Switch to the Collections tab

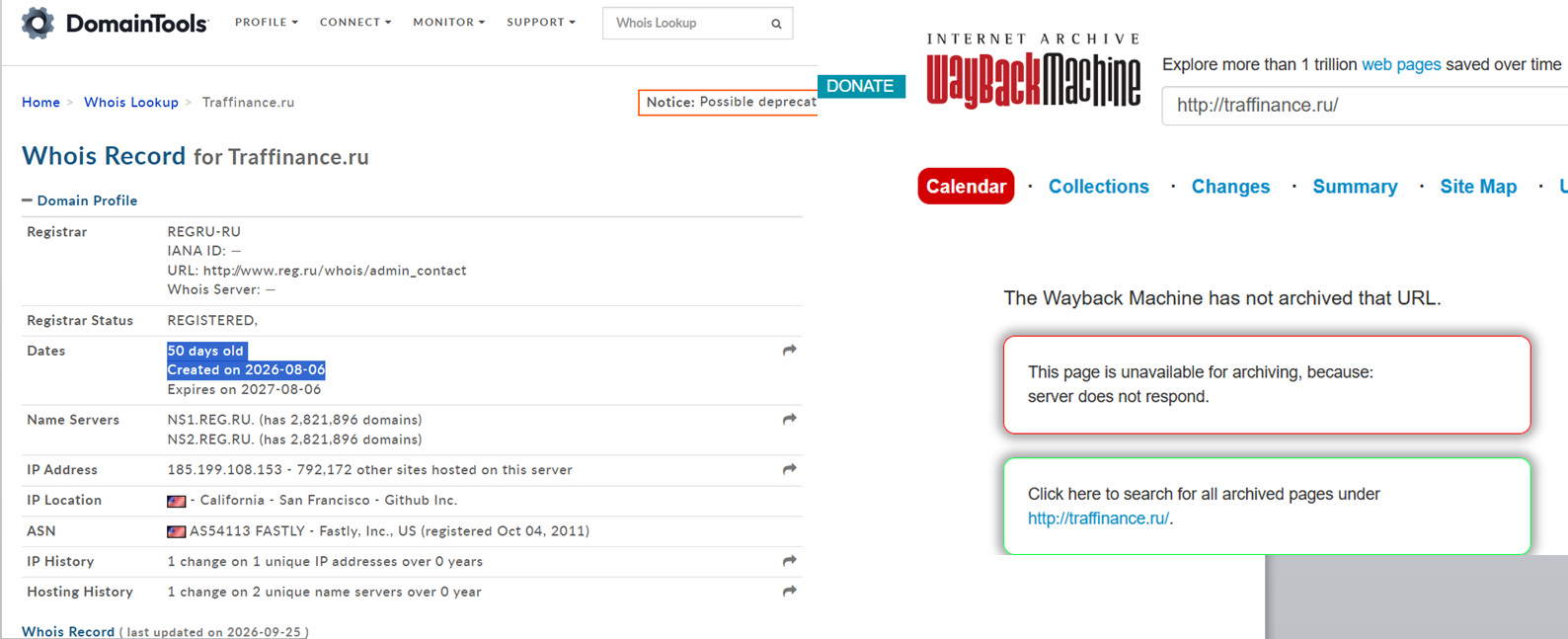point(1099,187)
